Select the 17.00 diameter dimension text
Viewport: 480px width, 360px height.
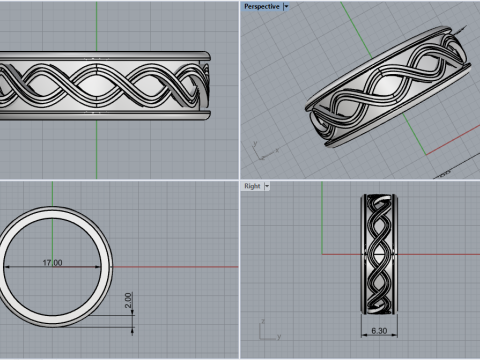pyautogui.click(x=52, y=263)
